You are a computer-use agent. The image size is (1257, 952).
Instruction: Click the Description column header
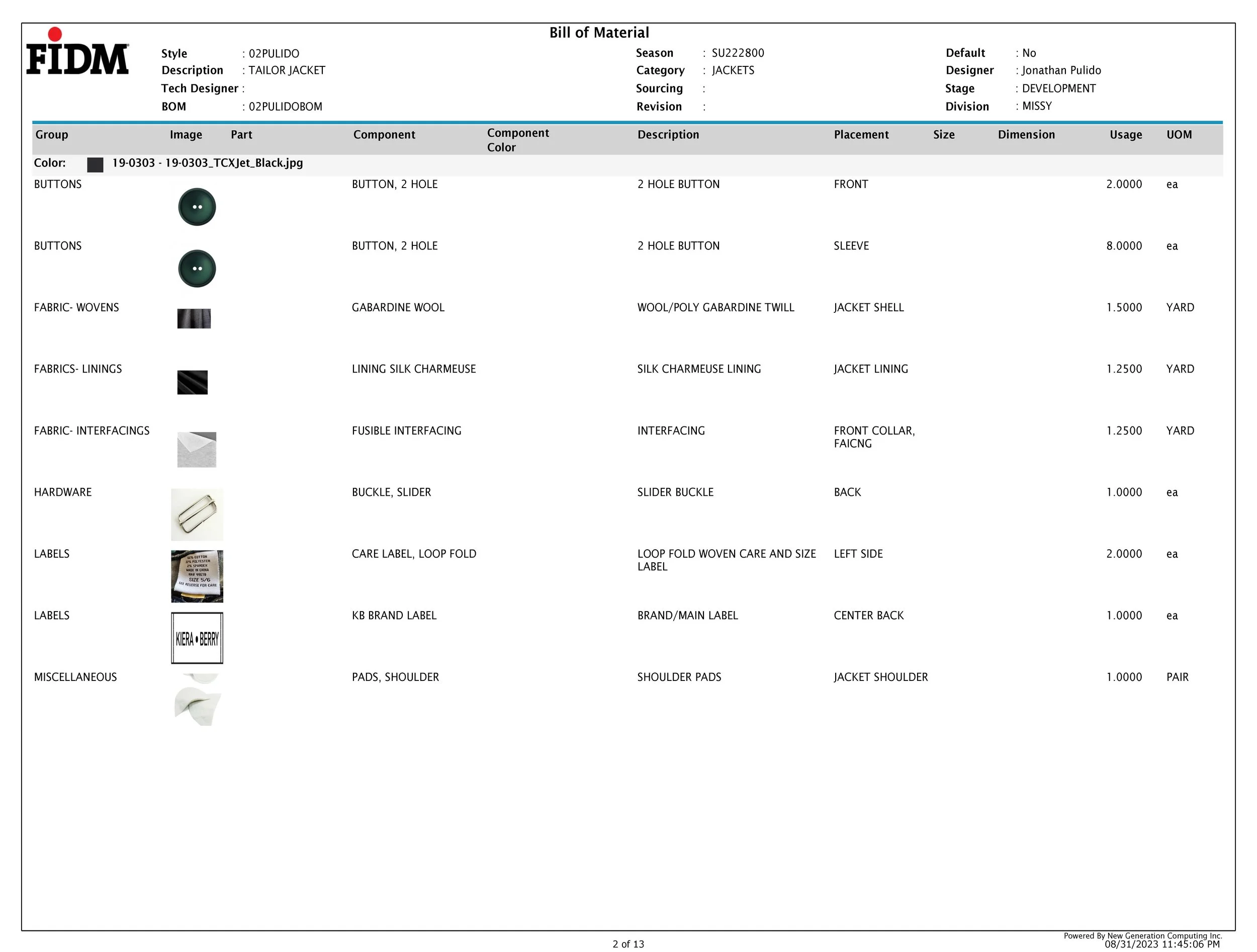(668, 135)
